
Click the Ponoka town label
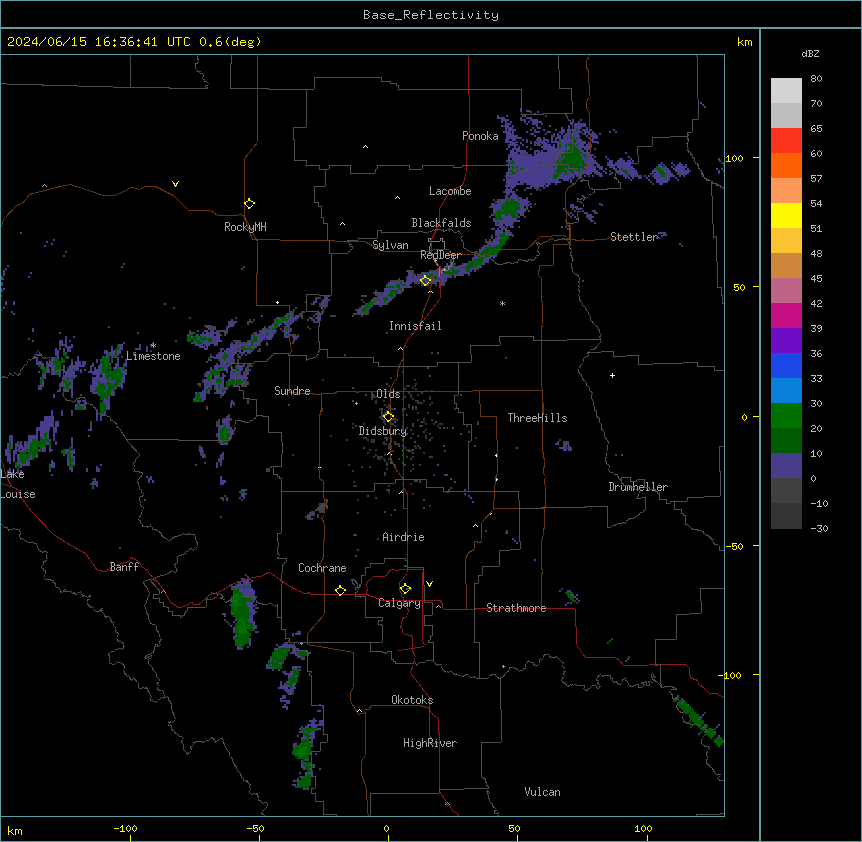click(480, 136)
